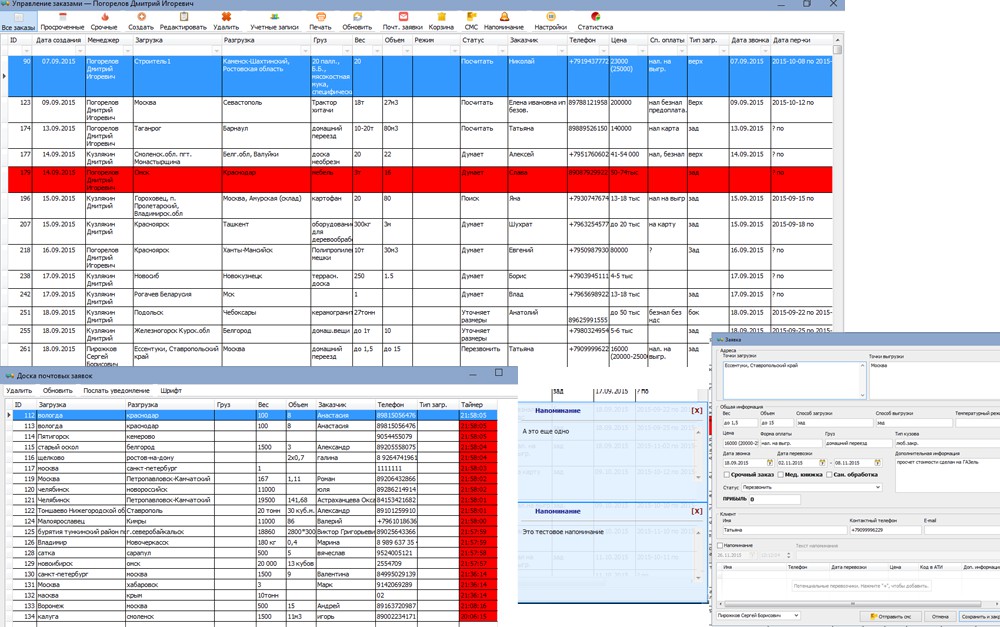Click the horizontal scrollbar in carriers table

853,604
